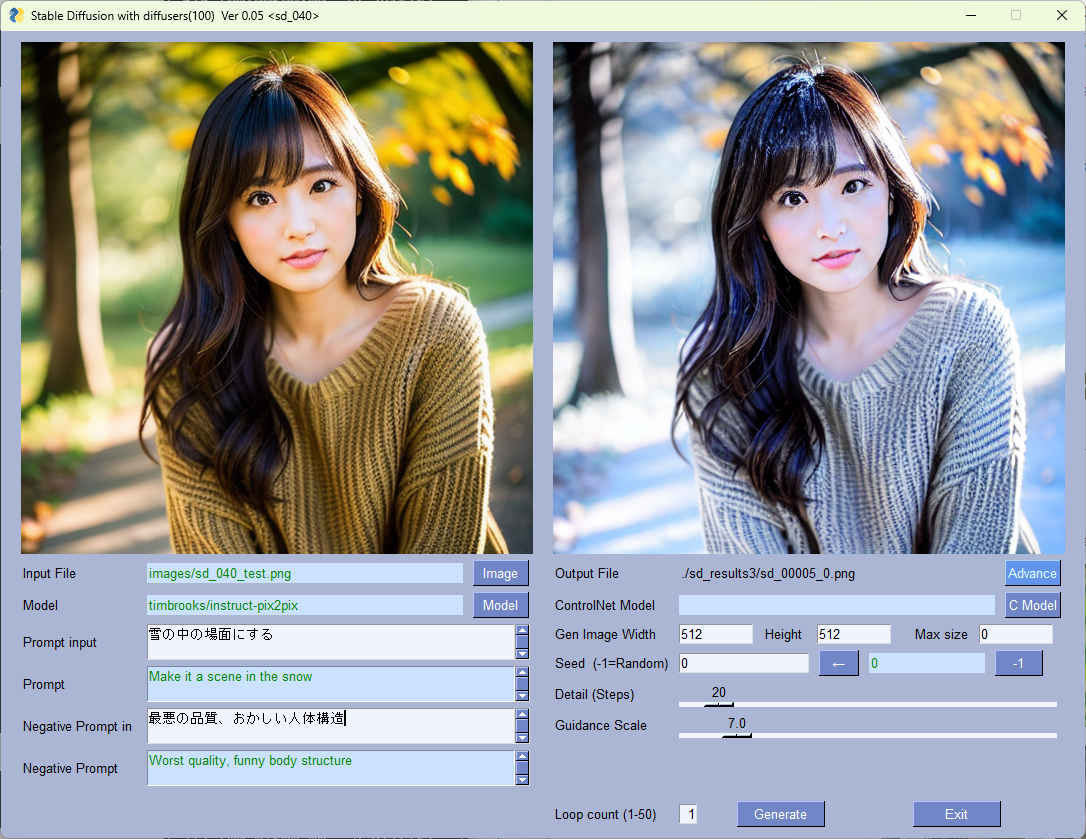The width and height of the screenshot is (1086, 839).
Task: Click the Python app icon in title bar
Action: tap(16, 15)
